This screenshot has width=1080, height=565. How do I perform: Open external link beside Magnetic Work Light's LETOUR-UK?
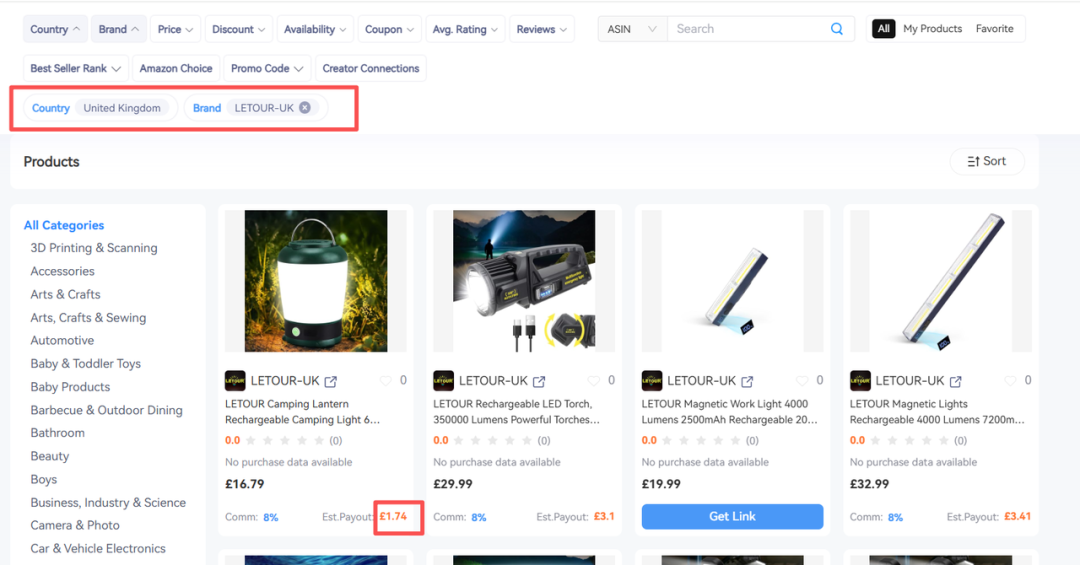(x=747, y=381)
